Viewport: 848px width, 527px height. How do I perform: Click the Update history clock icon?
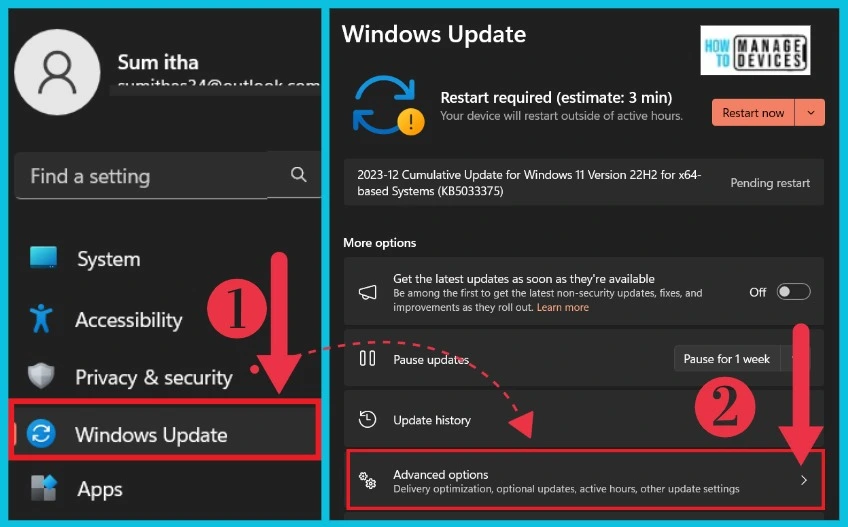[x=368, y=419]
